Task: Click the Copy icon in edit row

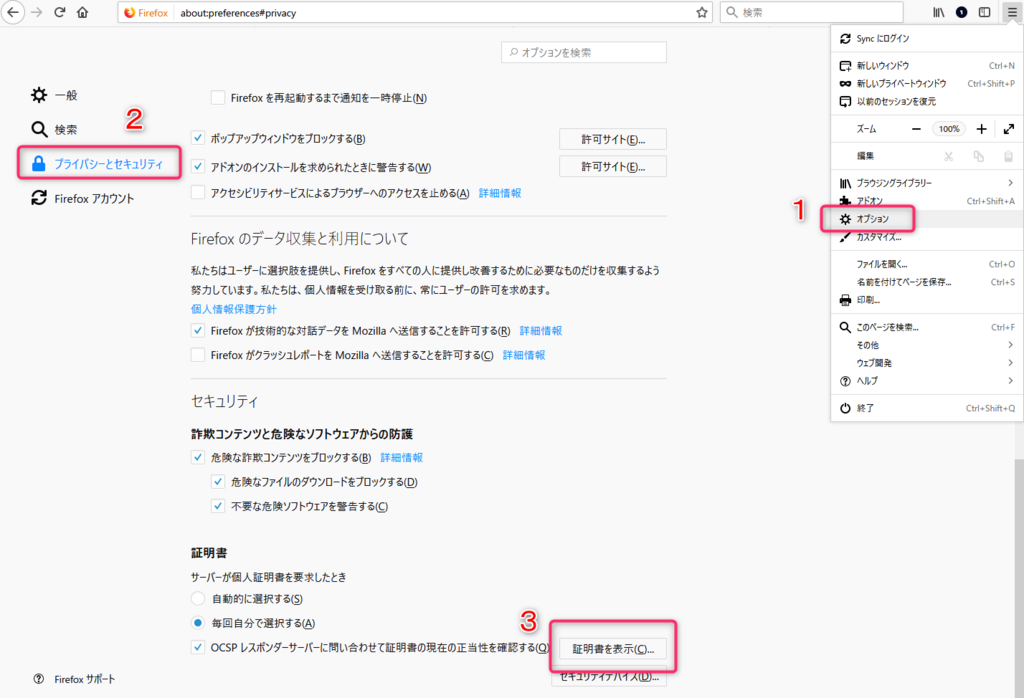Action: click(978, 156)
